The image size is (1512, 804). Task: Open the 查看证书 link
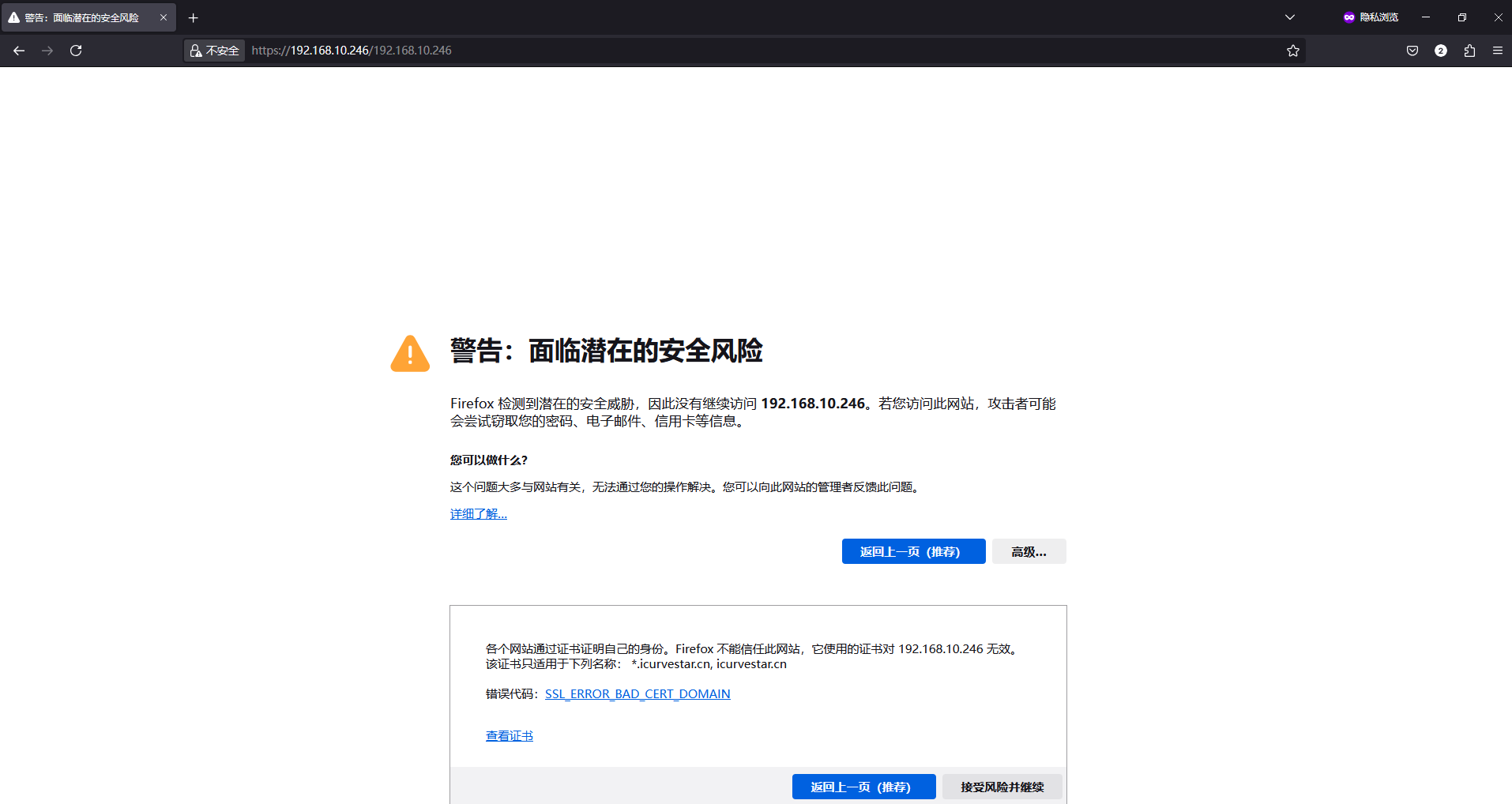pos(509,736)
